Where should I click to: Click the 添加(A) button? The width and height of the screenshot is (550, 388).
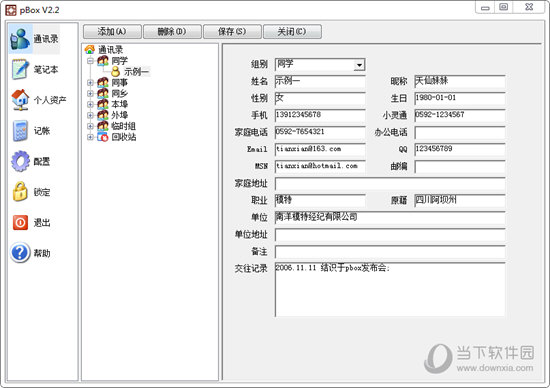point(112,32)
